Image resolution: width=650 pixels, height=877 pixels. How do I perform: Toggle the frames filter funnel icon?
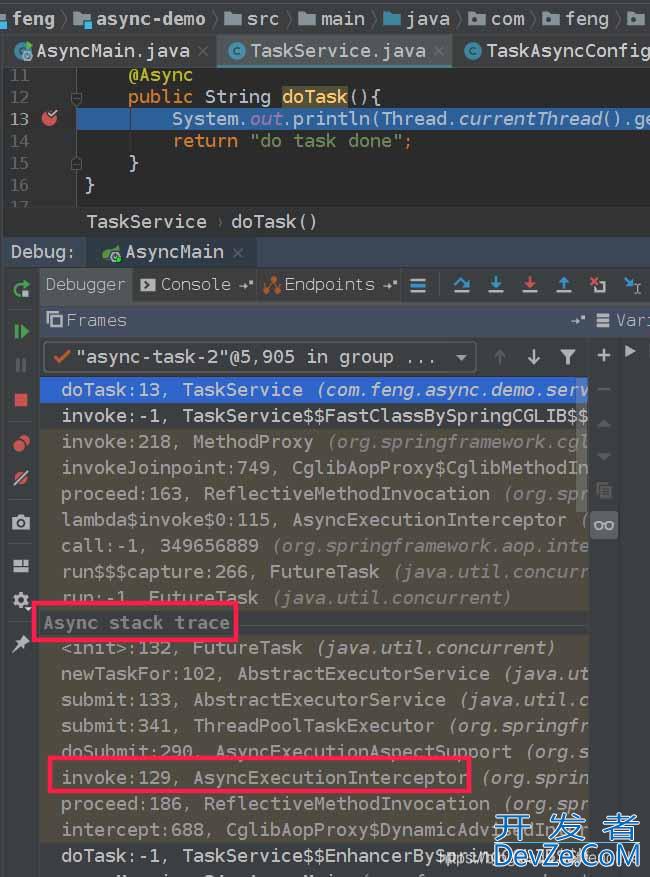(568, 356)
